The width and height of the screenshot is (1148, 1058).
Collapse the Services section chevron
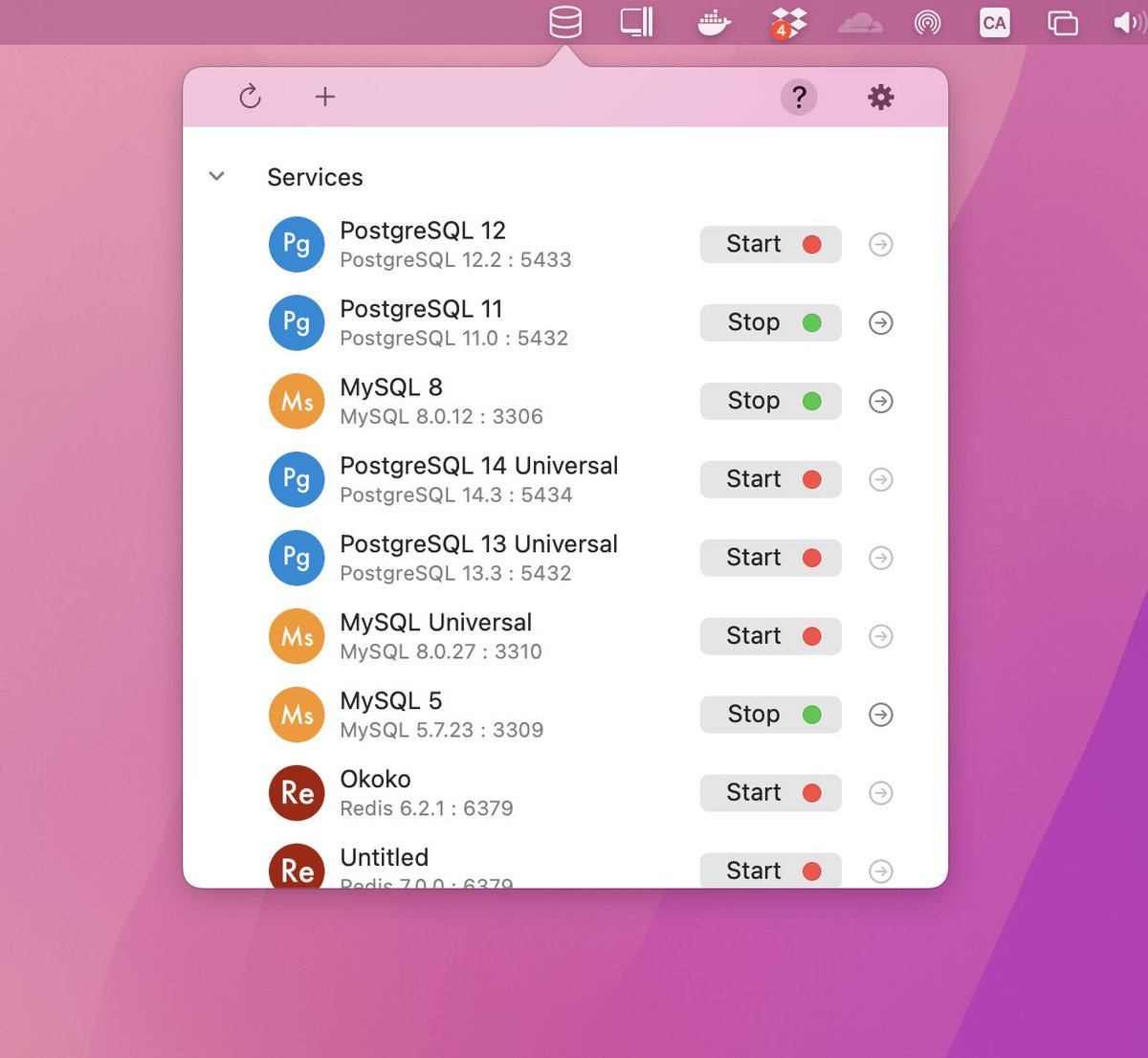pyautogui.click(x=217, y=177)
